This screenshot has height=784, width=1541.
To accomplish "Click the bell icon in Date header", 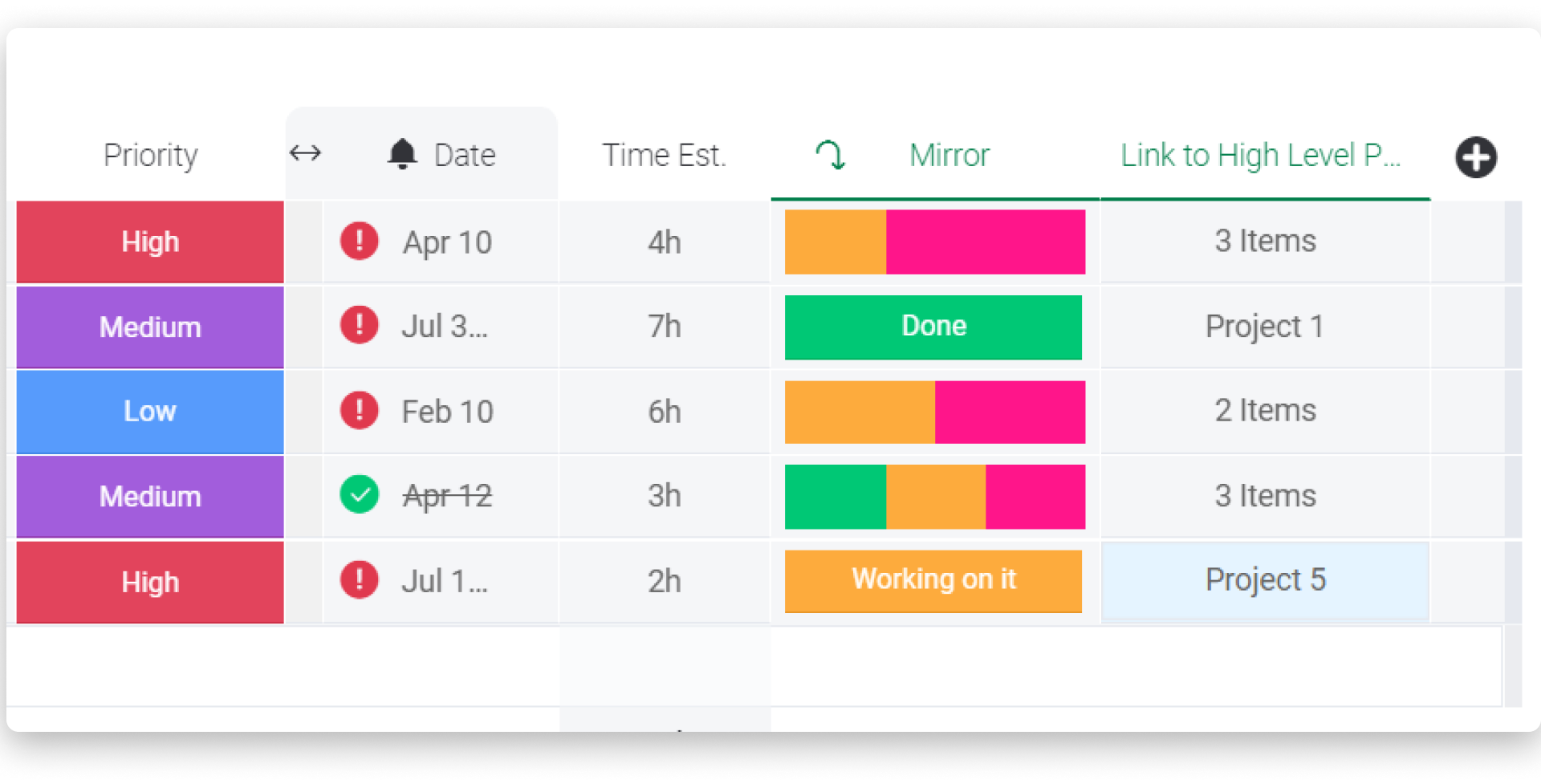I will coord(402,154).
